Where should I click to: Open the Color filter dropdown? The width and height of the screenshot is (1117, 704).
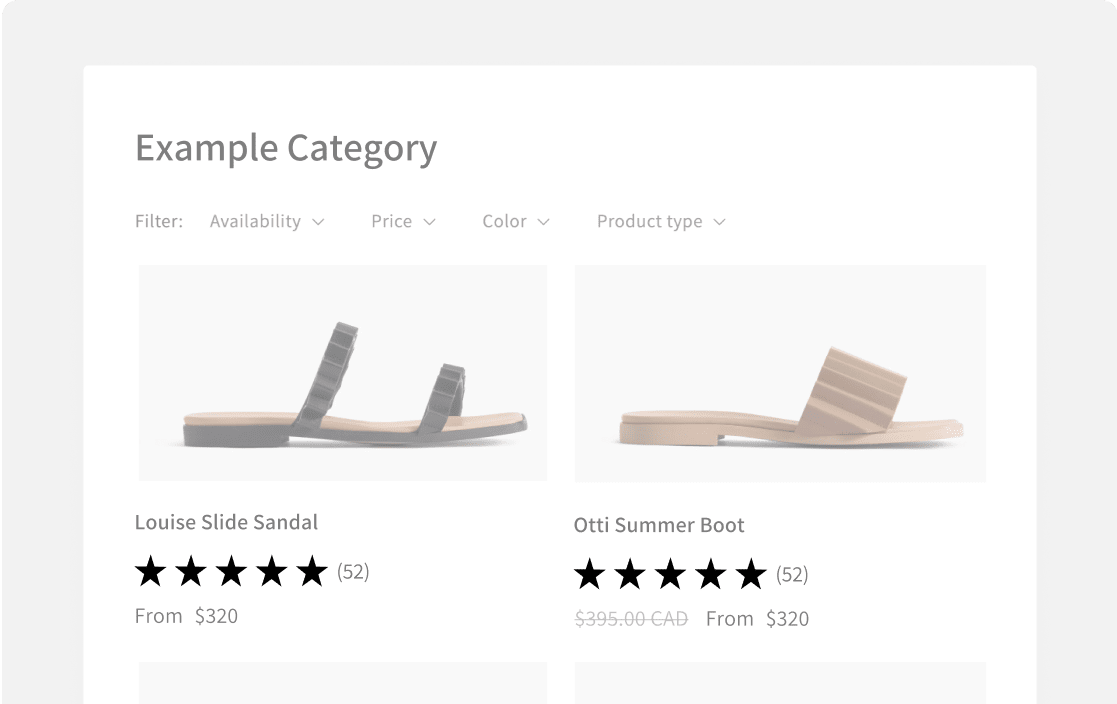click(x=516, y=222)
